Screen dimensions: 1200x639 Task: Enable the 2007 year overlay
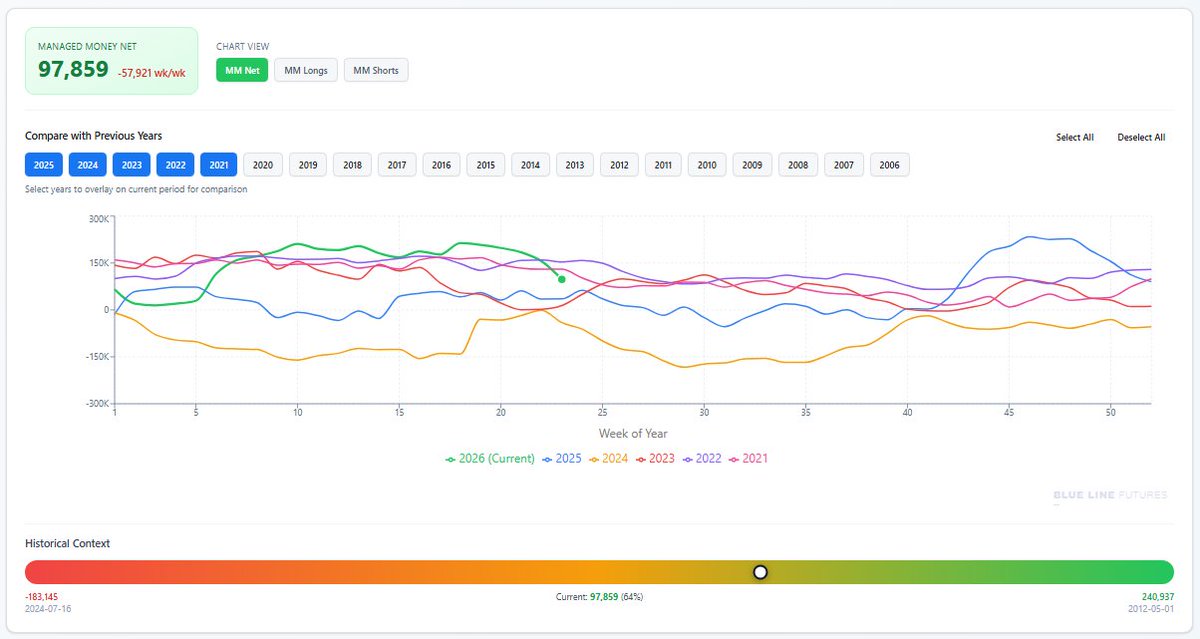click(x=844, y=165)
